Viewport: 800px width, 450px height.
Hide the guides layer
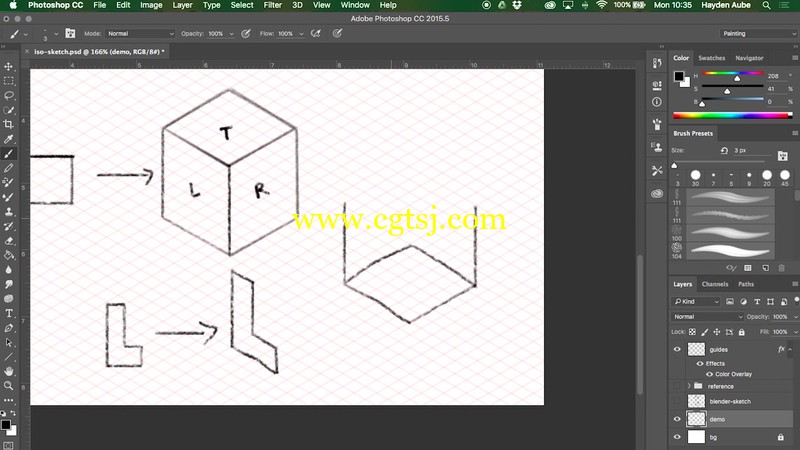point(677,349)
